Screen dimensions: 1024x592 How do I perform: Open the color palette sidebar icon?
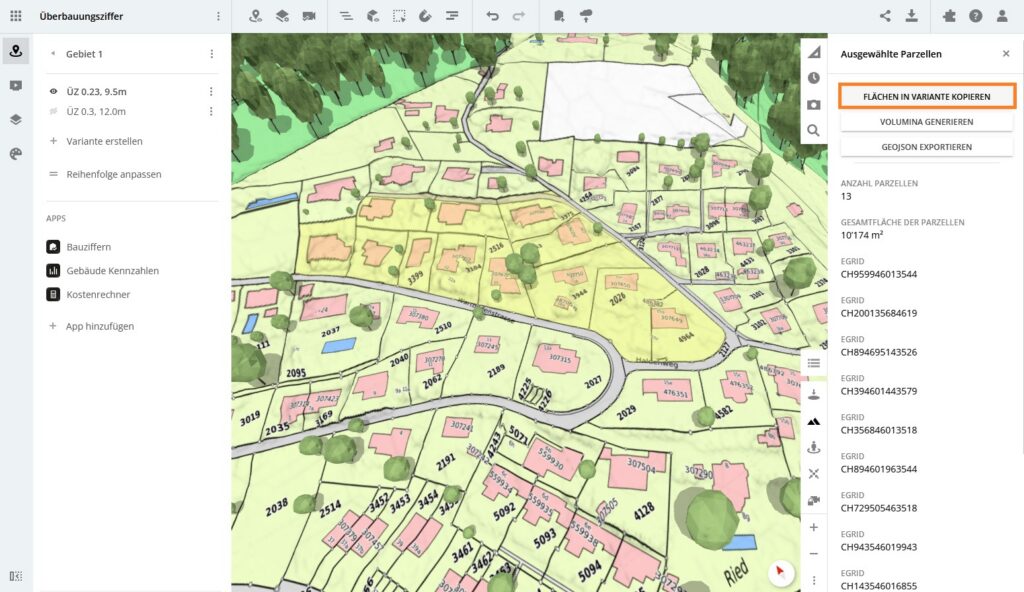(15, 153)
